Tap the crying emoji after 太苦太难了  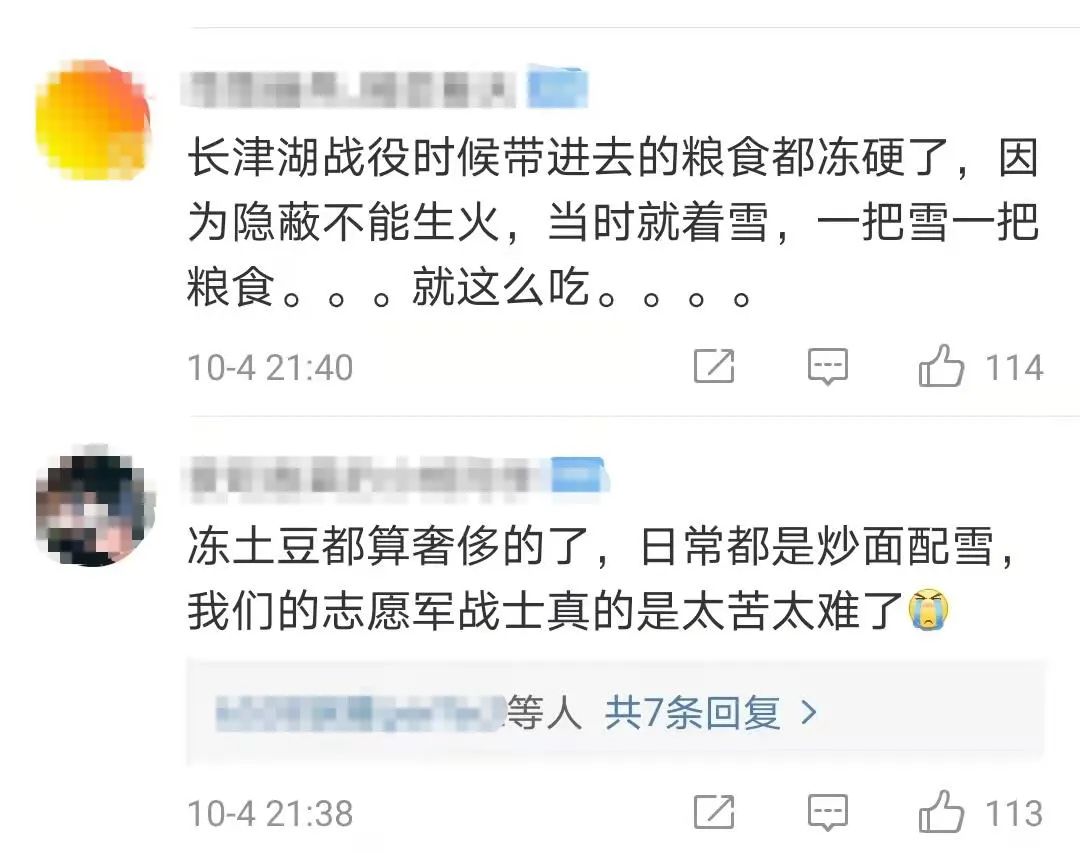(928, 609)
